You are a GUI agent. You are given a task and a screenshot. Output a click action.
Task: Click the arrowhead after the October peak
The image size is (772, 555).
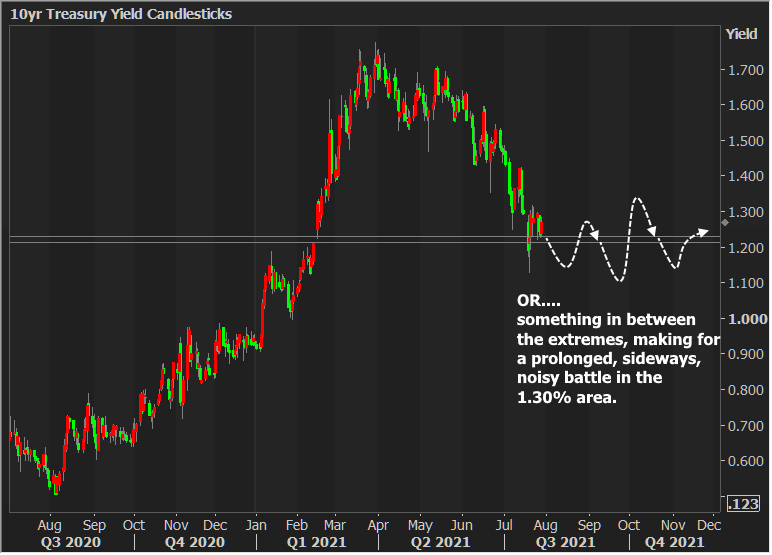tap(651, 231)
